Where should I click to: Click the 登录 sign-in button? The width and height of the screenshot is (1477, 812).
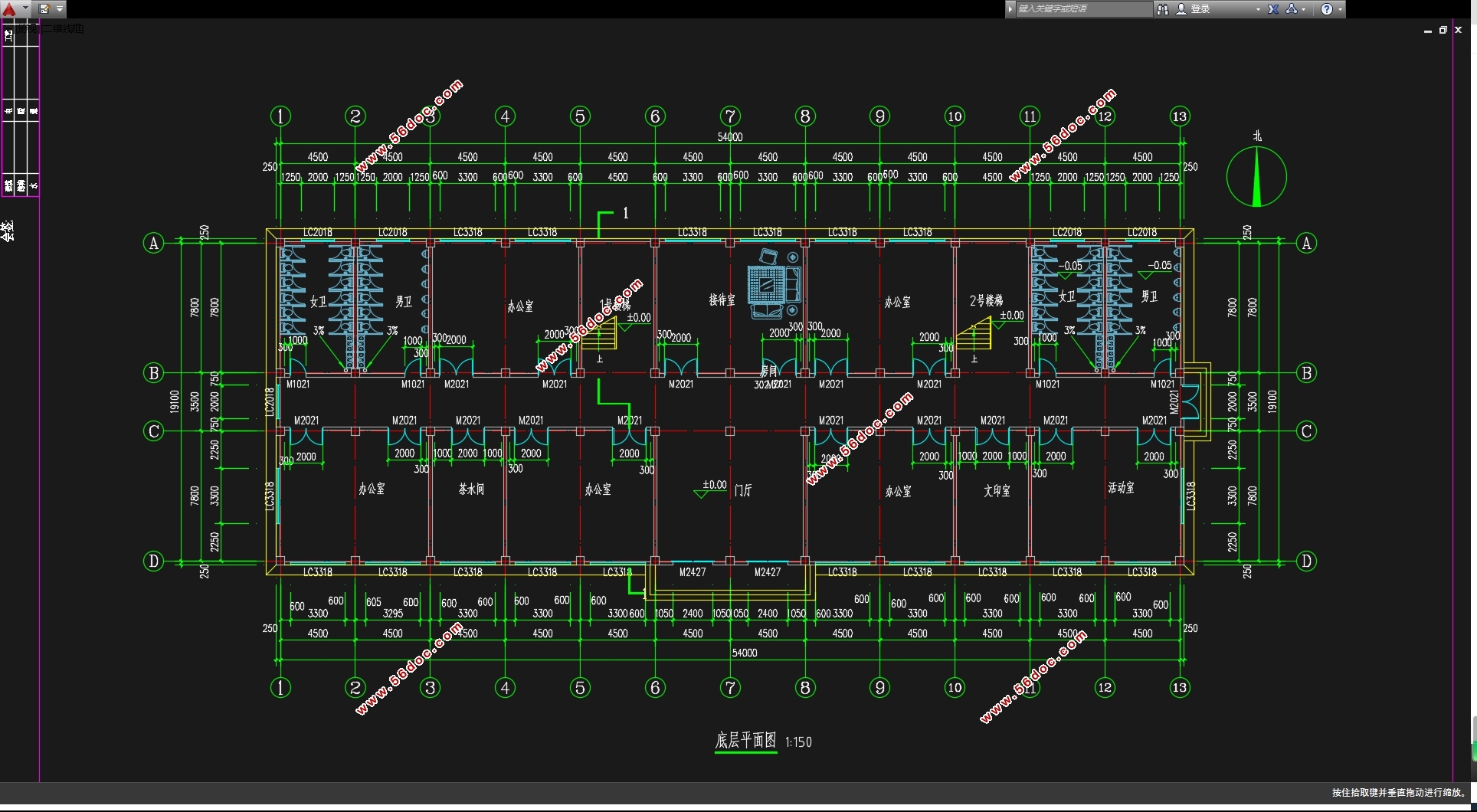(x=1193, y=9)
